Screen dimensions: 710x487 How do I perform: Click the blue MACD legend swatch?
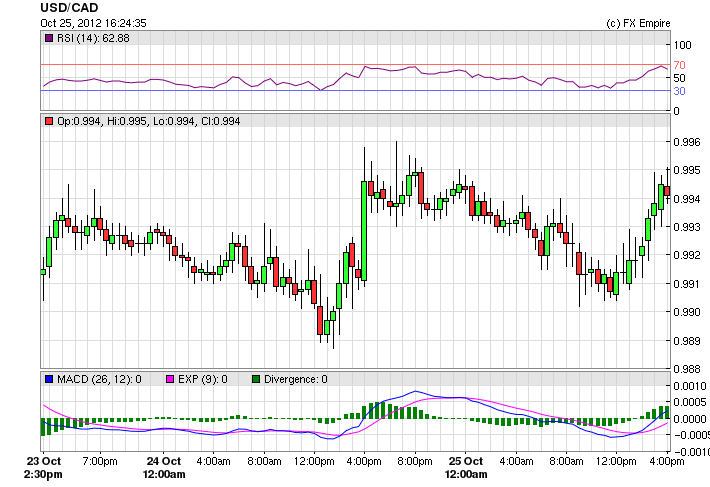tap(49, 379)
